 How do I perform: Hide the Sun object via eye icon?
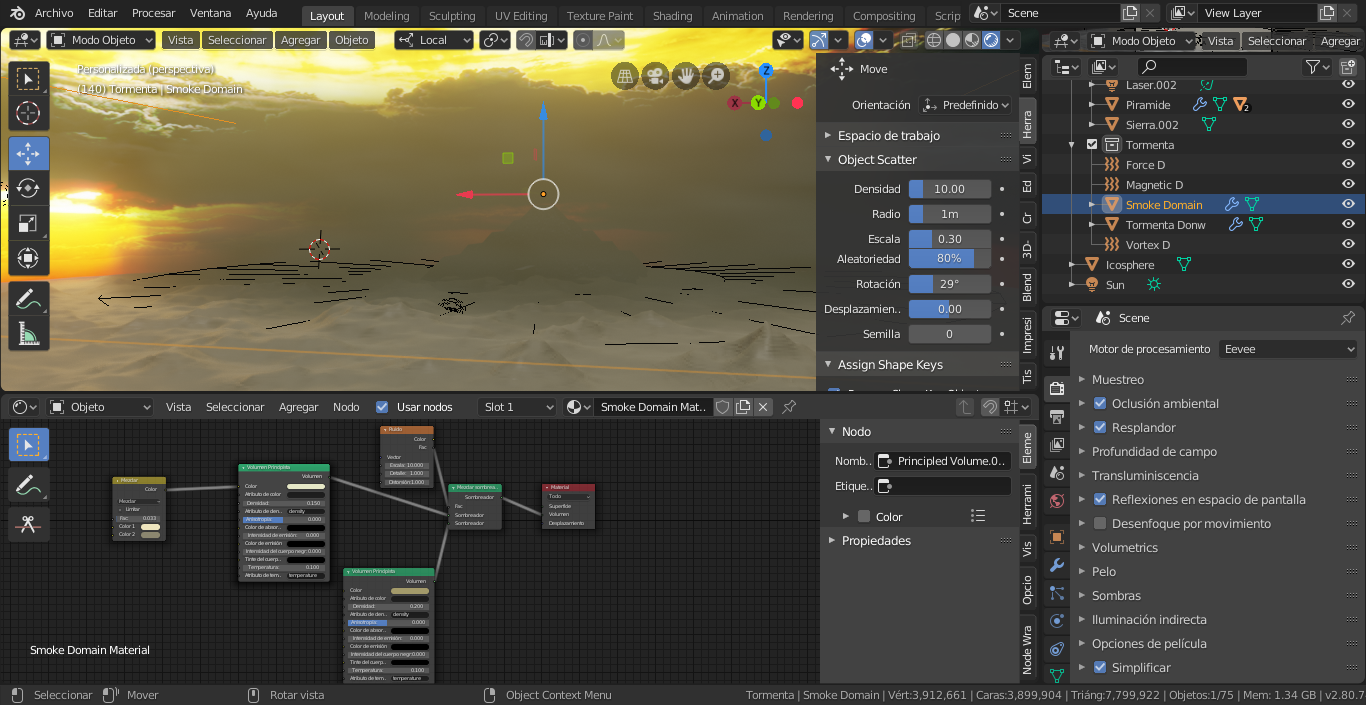[1348, 285]
